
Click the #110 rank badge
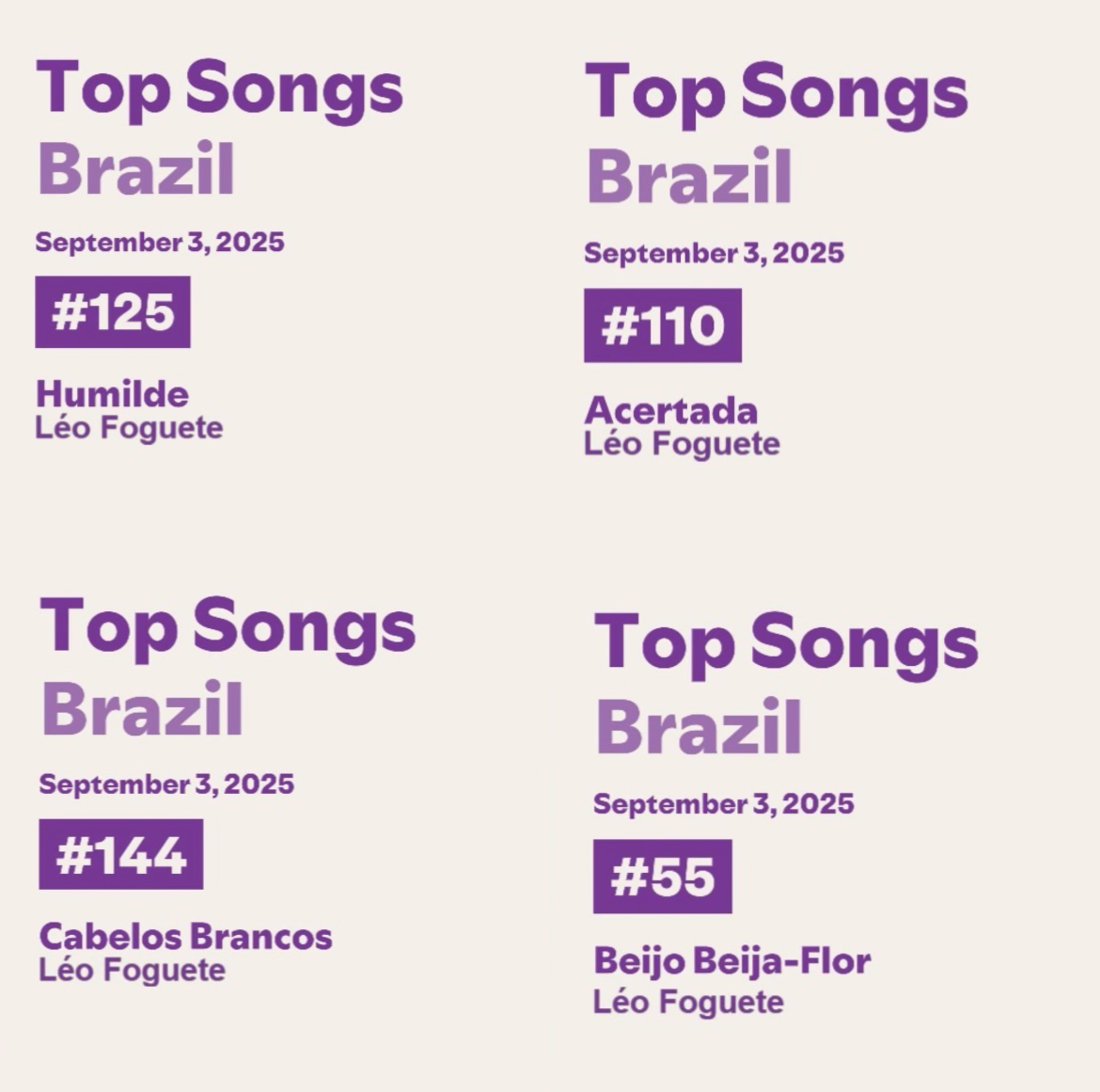[x=662, y=325]
